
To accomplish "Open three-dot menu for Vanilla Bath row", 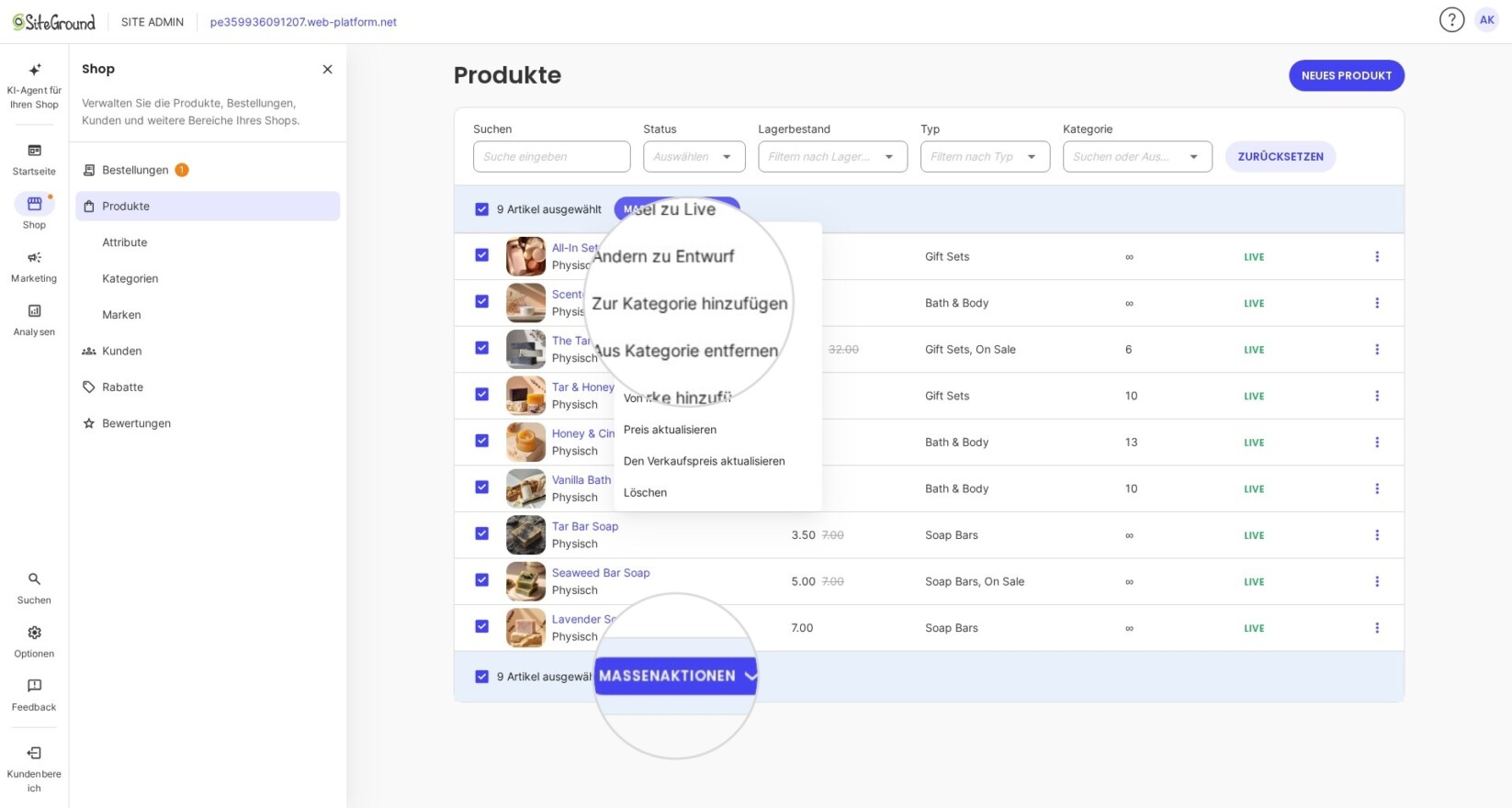I will point(1377,488).
